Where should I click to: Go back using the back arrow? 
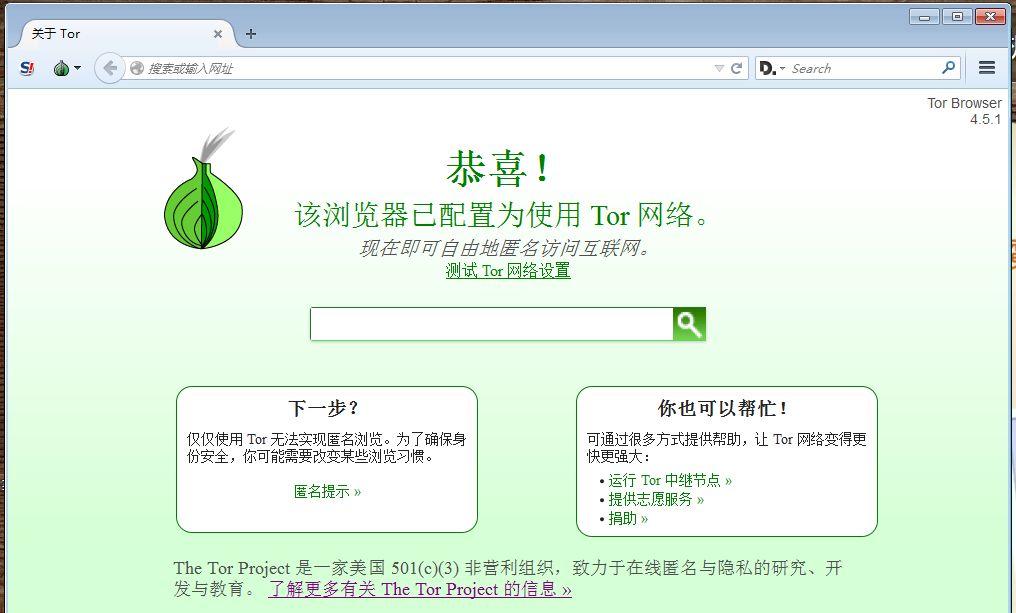coord(110,68)
